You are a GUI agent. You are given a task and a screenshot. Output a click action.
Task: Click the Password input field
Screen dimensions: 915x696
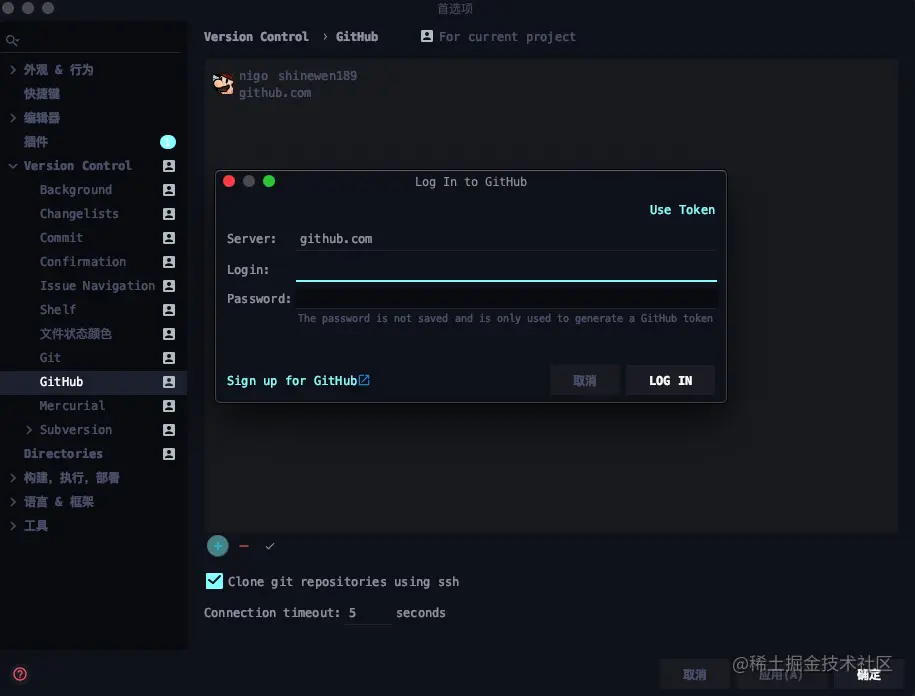506,298
